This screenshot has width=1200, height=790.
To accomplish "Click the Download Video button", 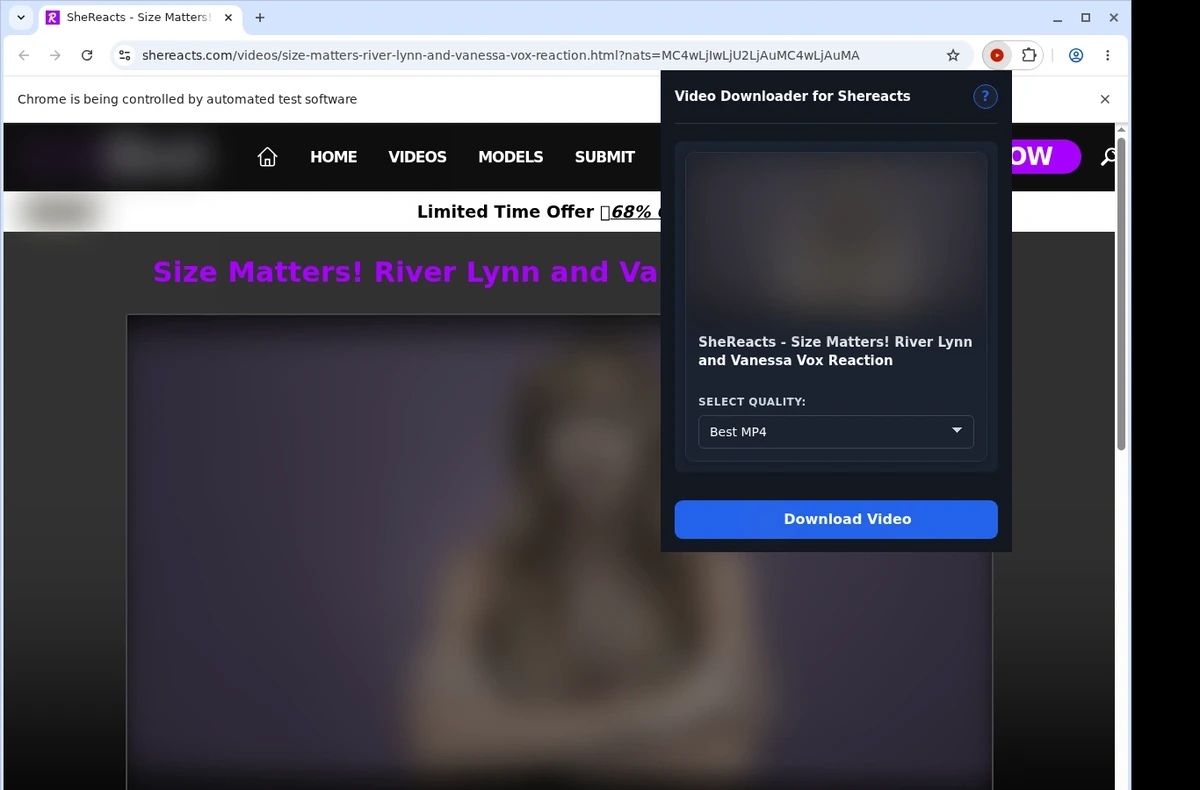I will pos(836,519).
